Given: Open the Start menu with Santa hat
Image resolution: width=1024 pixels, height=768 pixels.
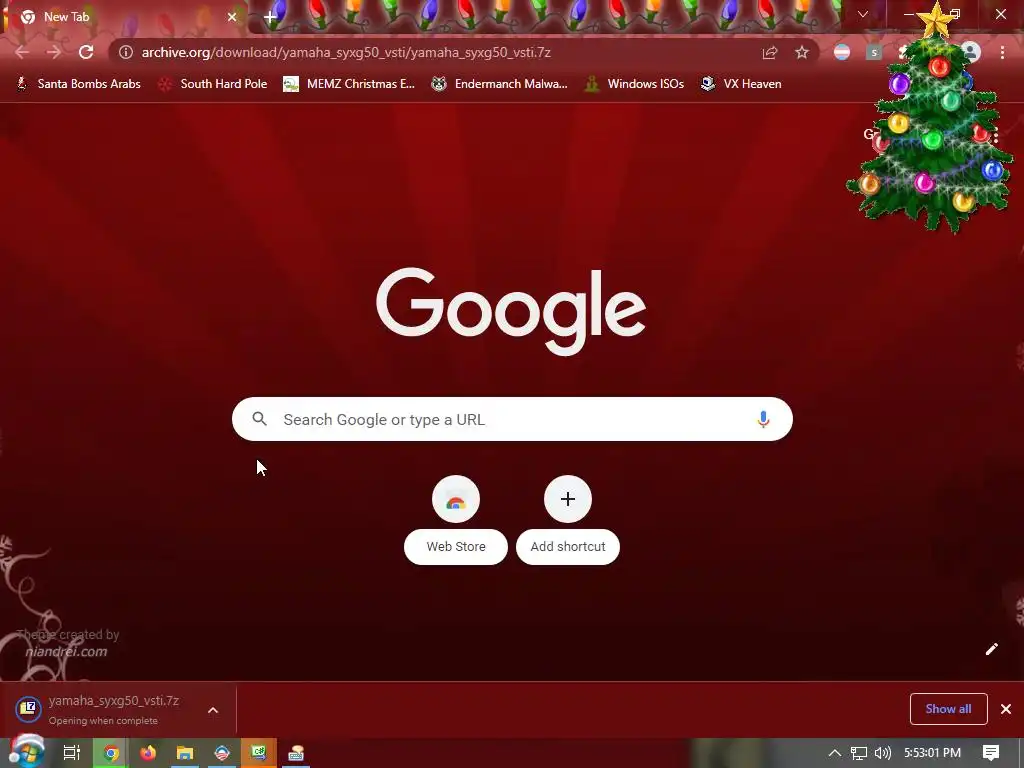Looking at the screenshot, I should (26, 752).
